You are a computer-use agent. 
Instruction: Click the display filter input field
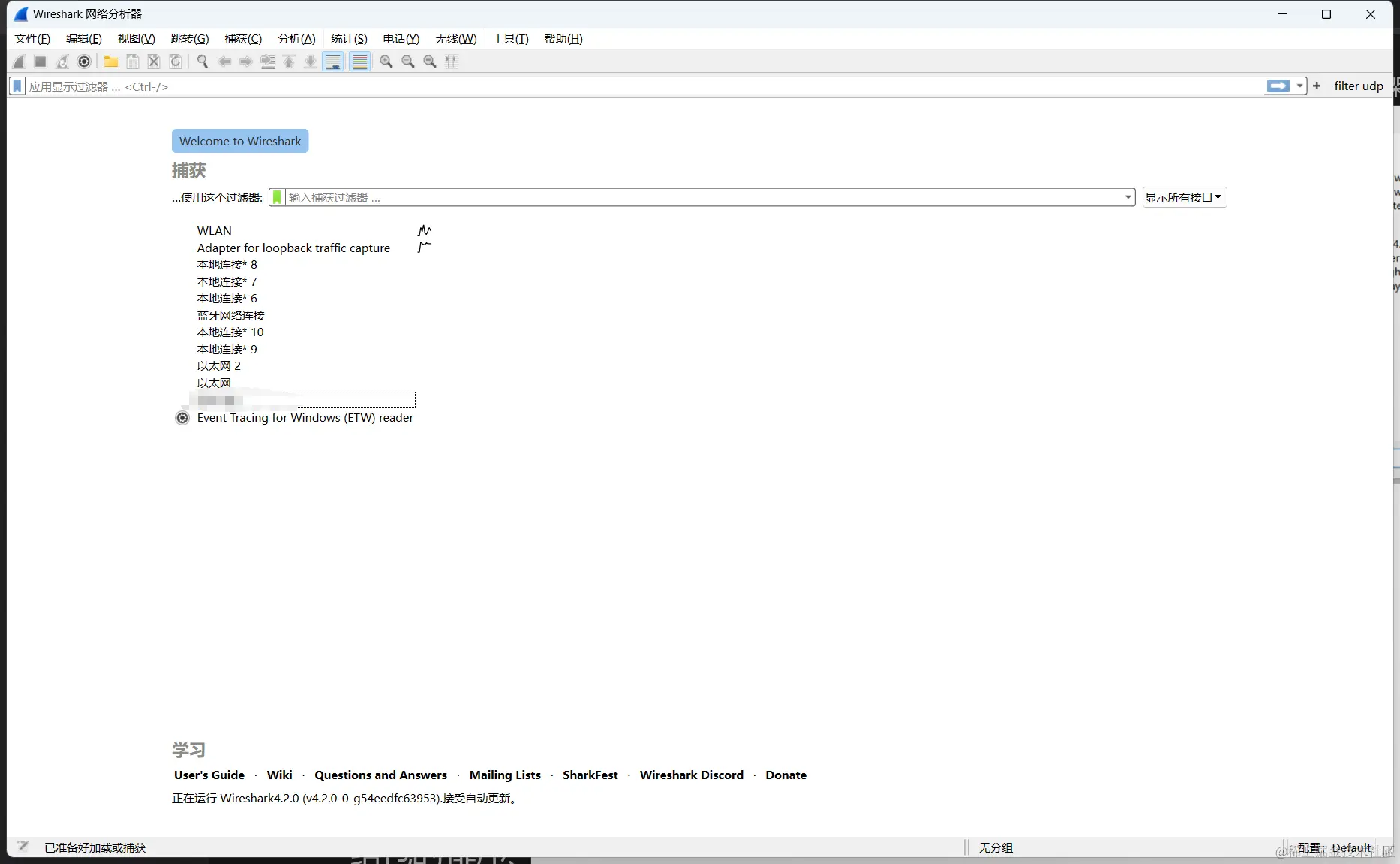[x=645, y=86]
